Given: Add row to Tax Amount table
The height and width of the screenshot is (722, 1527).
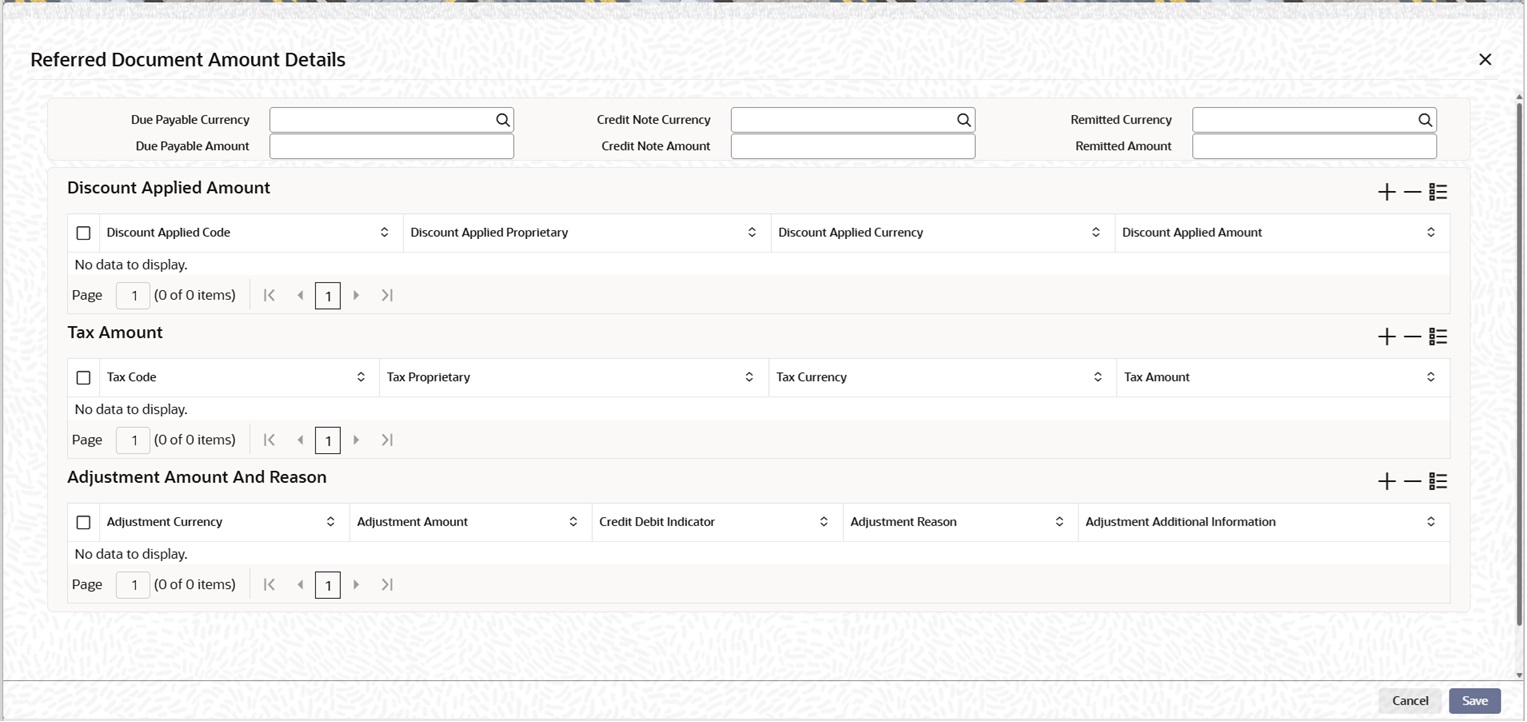Looking at the screenshot, I should [x=1386, y=337].
